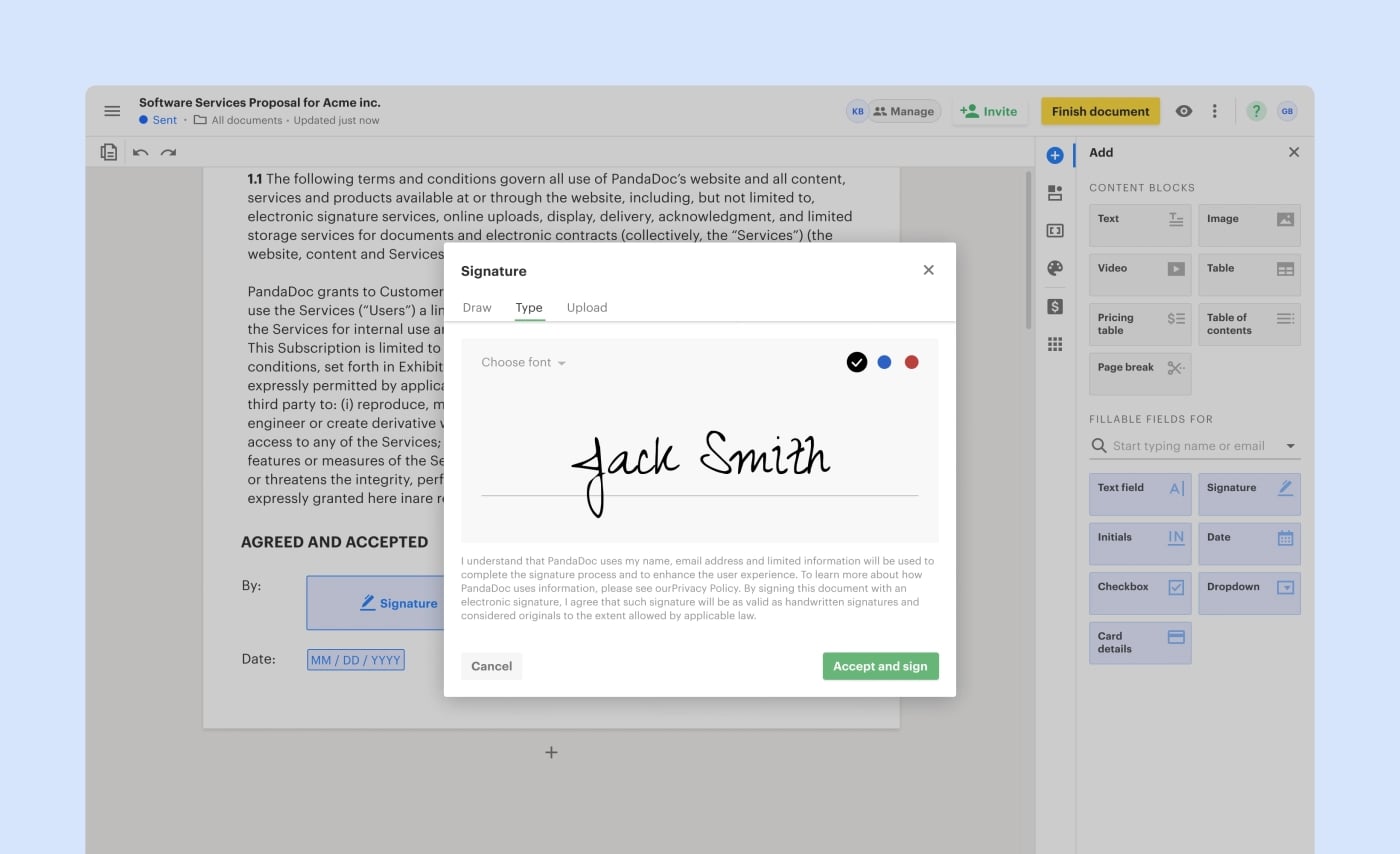Select the black signature ink swatch
Viewport: 1400px width, 854px height.
pyautogui.click(x=856, y=362)
